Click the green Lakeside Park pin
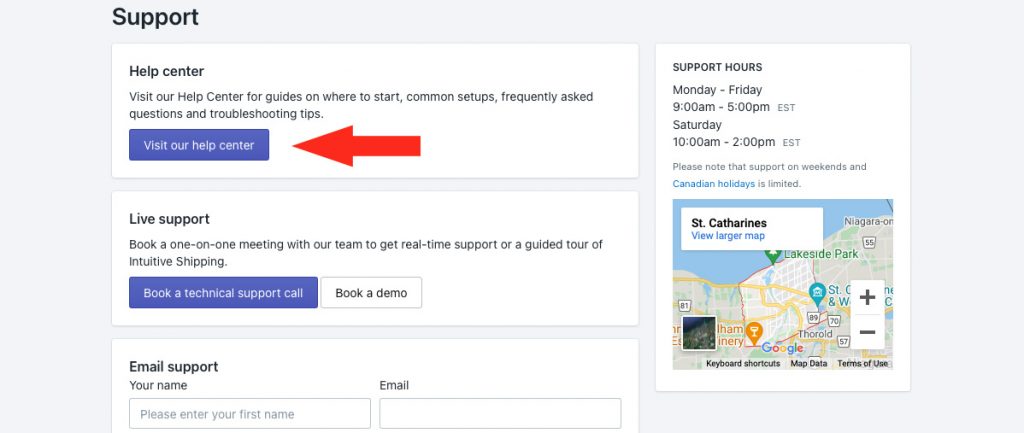Viewport: 1024px width, 433px height. 773,255
